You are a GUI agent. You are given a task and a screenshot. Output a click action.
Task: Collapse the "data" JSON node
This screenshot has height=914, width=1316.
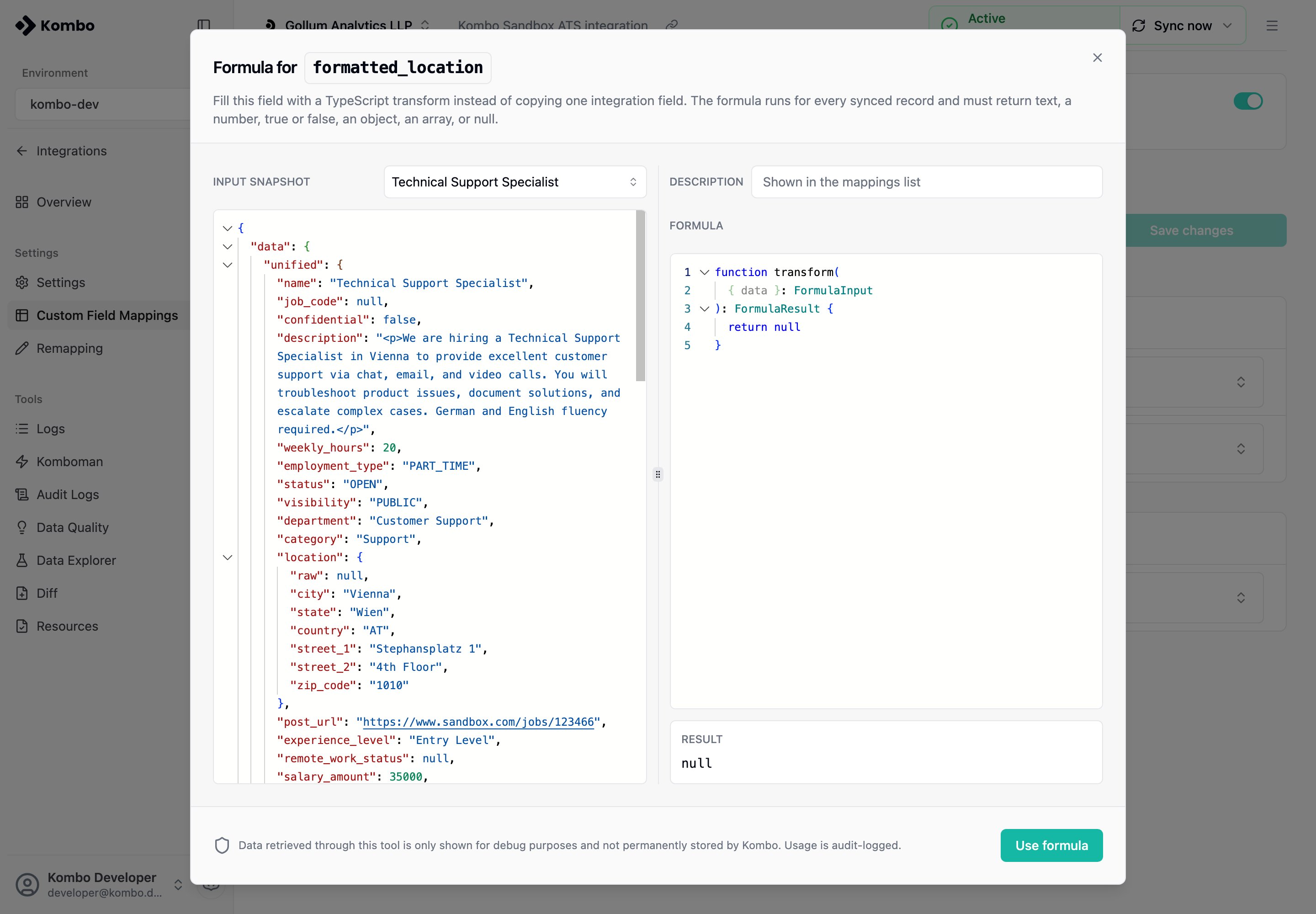pos(228,246)
